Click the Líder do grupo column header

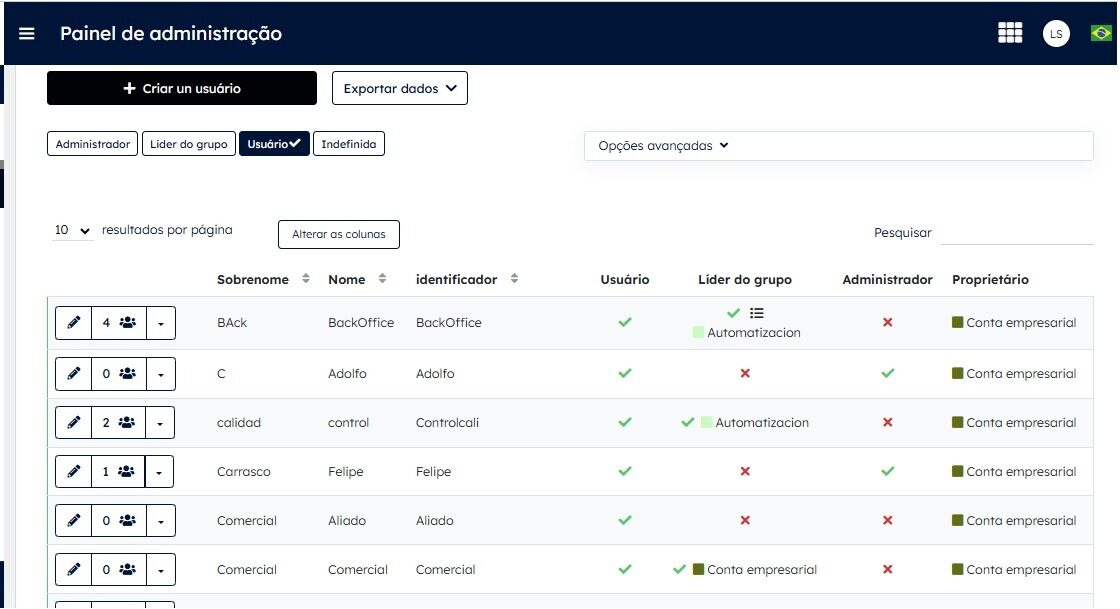[x=744, y=279]
